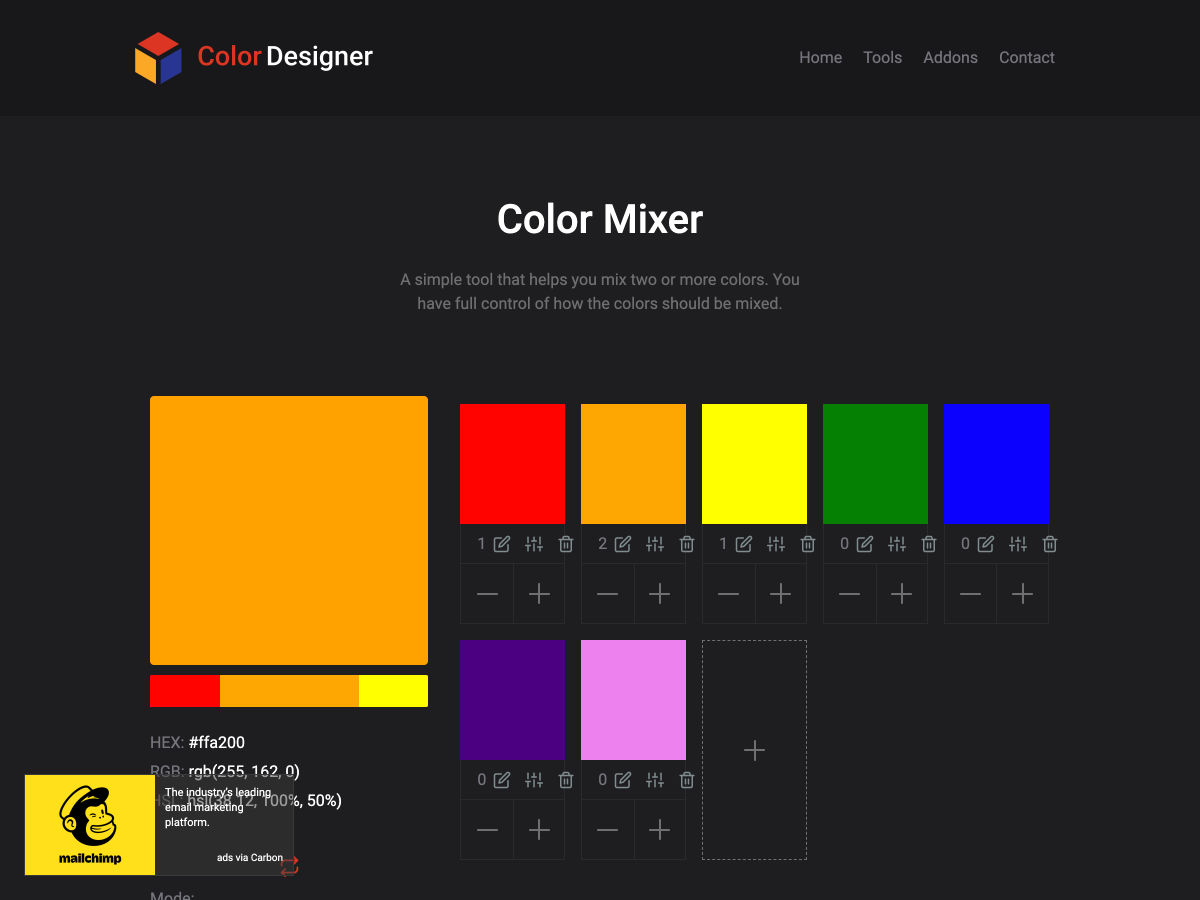Open the adjust sliders icon under yellow swatch

pos(776,544)
